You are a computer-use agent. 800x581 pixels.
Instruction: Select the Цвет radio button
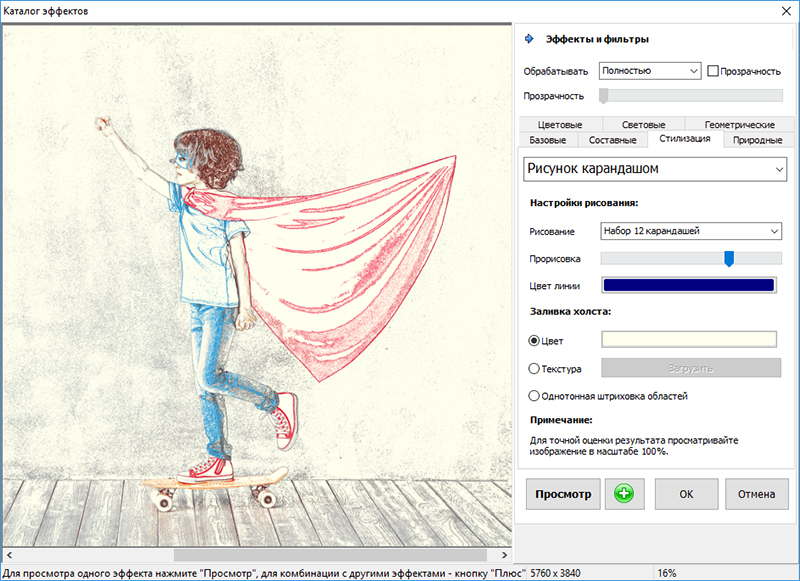click(x=534, y=341)
